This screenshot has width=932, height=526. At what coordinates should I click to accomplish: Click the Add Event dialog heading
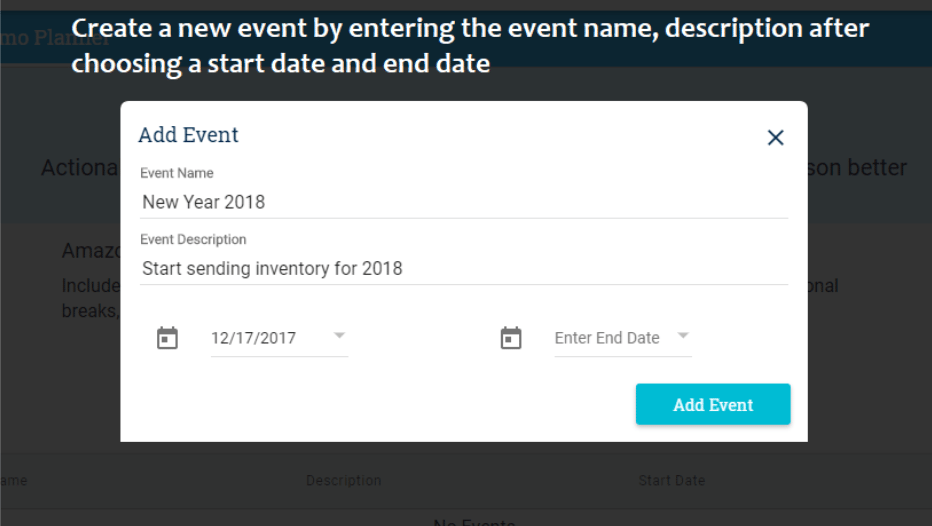188,135
